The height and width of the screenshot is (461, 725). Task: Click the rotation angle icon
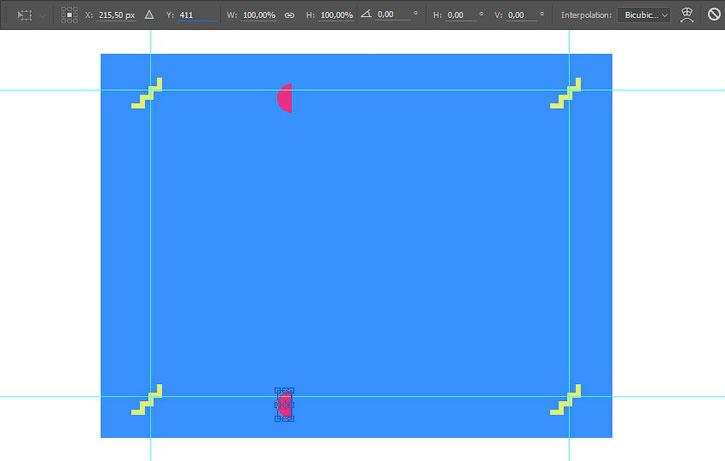[366, 14]
